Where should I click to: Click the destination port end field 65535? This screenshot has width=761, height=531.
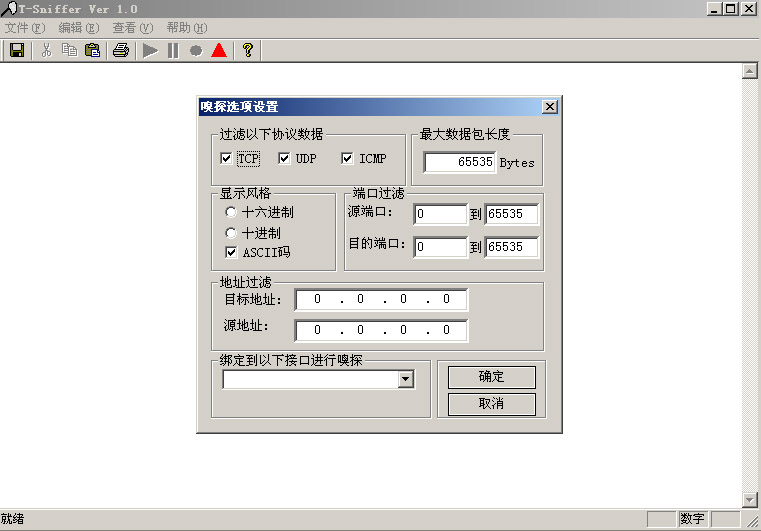click(512, 247)
